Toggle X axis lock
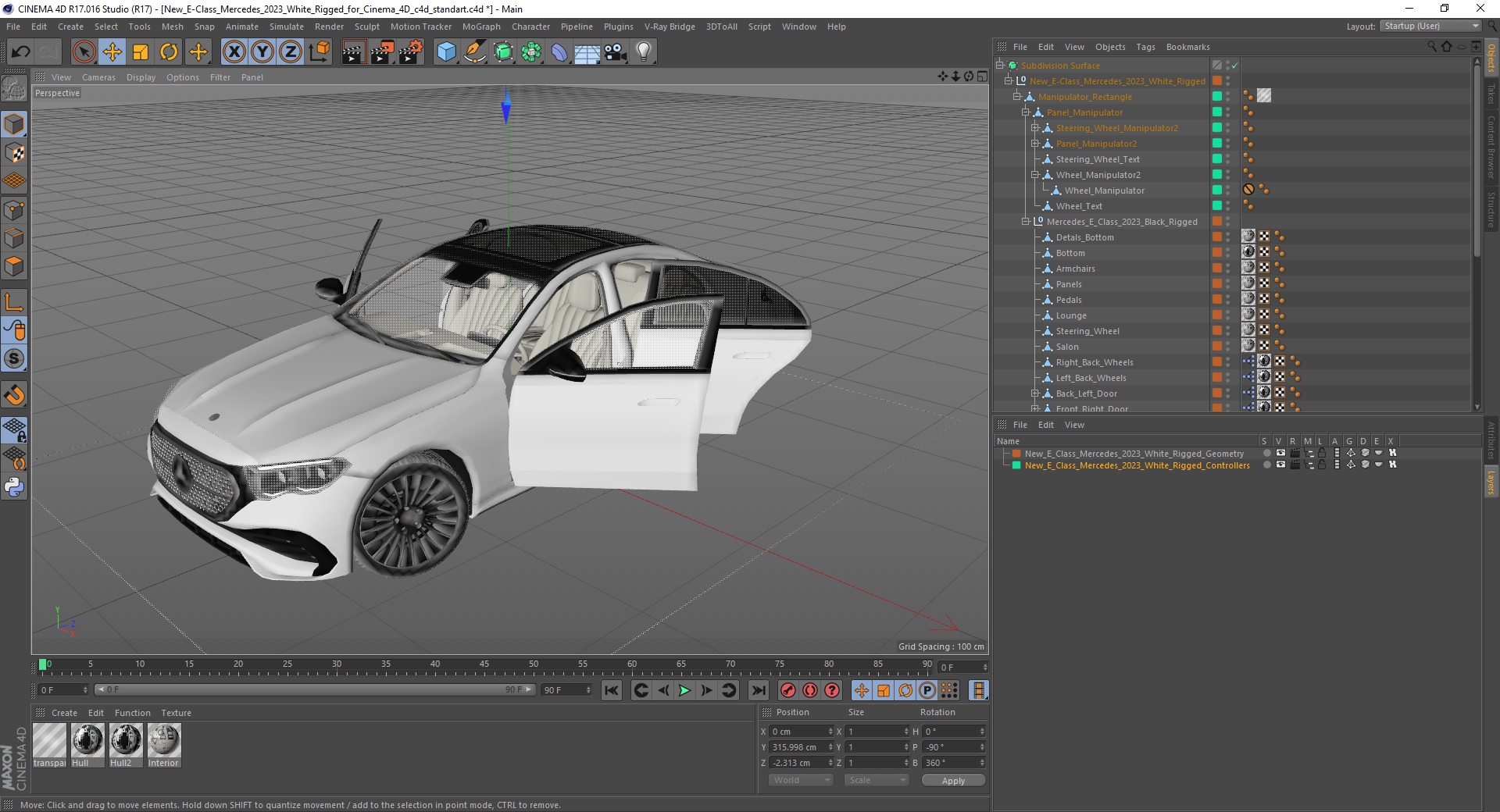Viewport: 1500px width, 812px height. pyautogui.click(x=234, y=52)
